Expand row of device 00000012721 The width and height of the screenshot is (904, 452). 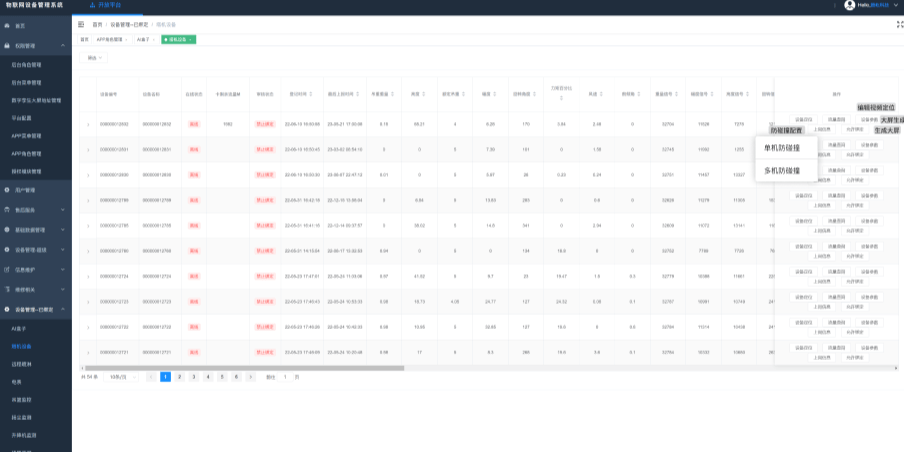(88, 352)
